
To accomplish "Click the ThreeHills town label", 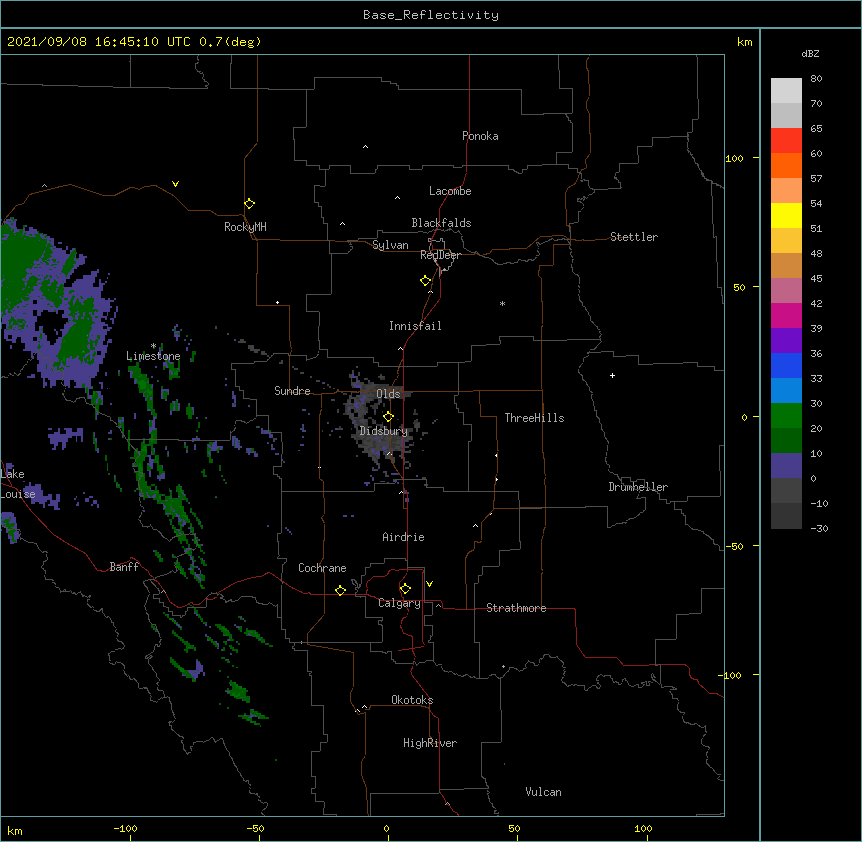I will pos(534,418).
